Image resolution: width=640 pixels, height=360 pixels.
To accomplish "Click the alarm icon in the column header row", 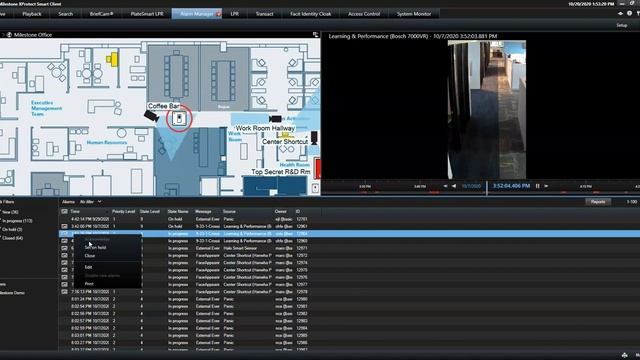I will tap(64, 211).
